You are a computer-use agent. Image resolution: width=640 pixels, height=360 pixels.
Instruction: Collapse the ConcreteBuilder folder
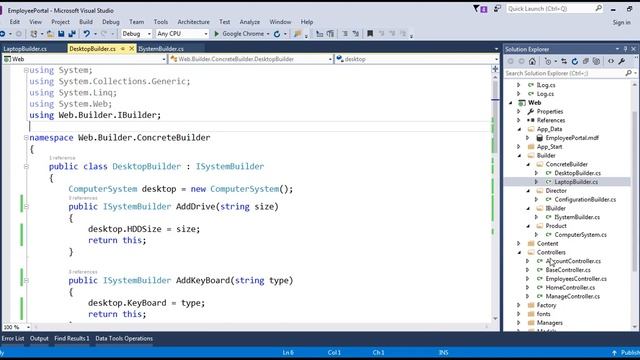click(x=528, y=164)
